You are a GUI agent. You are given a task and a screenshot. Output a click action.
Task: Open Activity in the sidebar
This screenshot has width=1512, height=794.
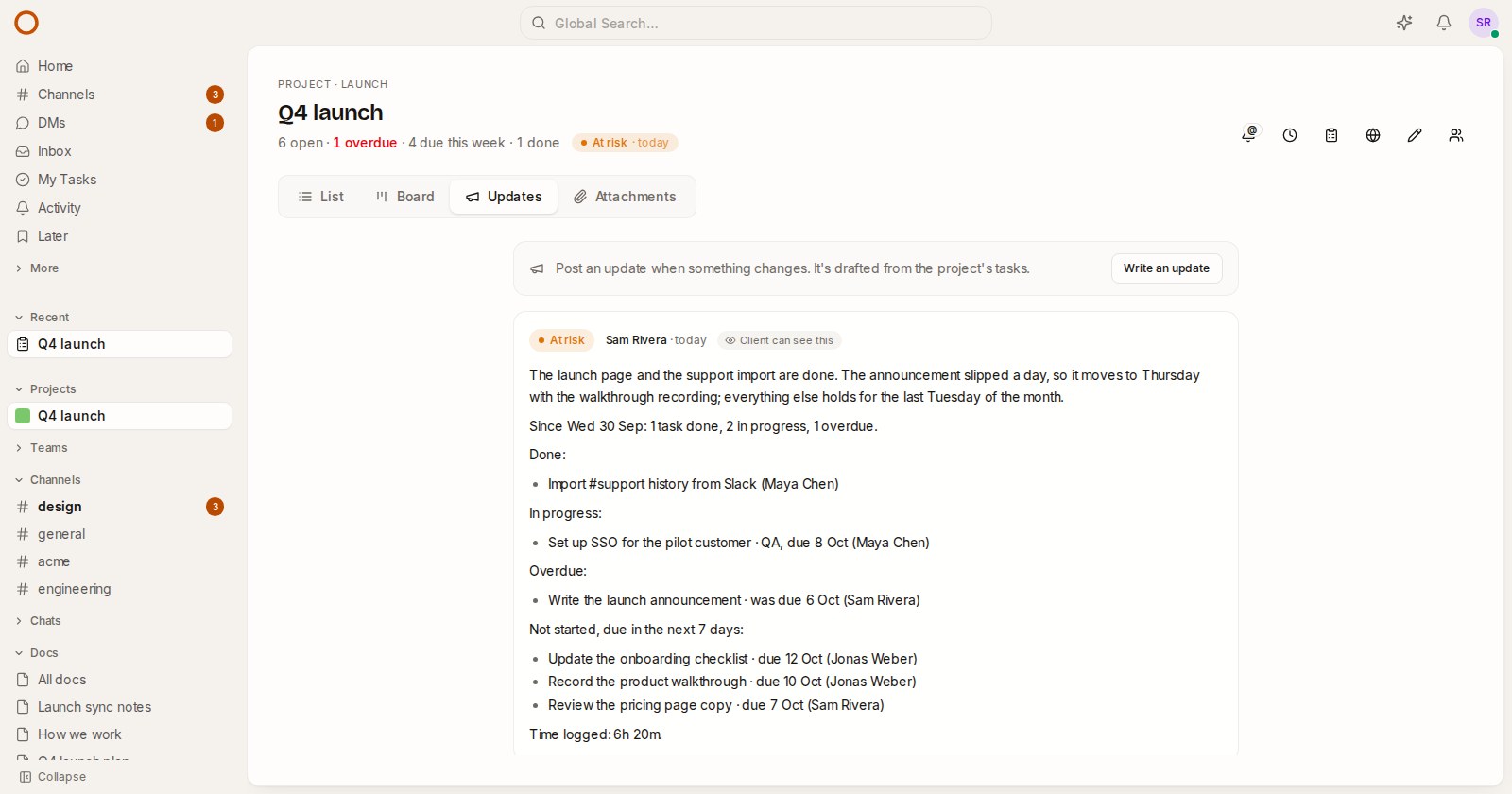click(119, 208)
